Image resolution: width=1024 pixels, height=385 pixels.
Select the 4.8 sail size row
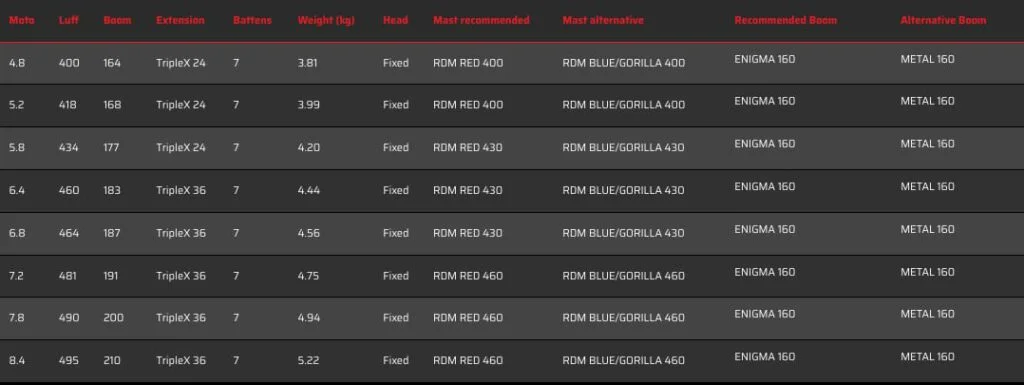(512, 63)
